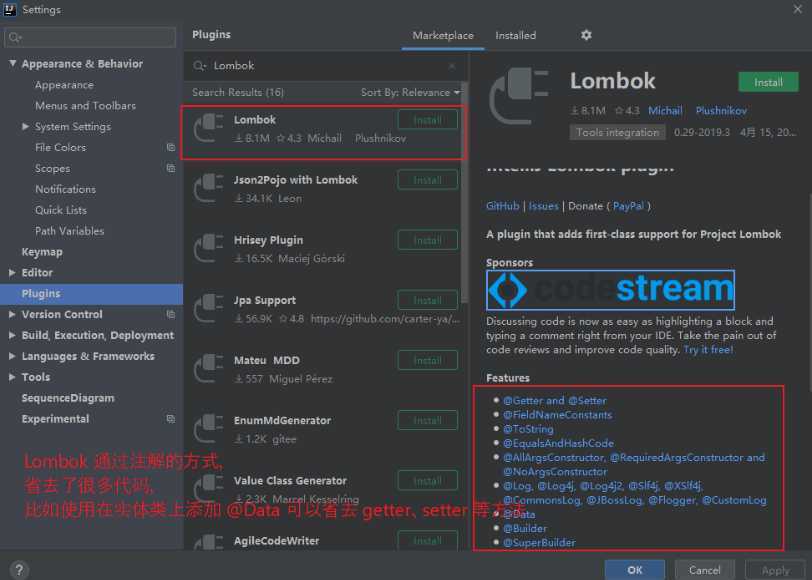Image resolution: width=812 pixels, height=580 pixels.
Task: Confirm settings with OK button
Action: pos(634,570)
